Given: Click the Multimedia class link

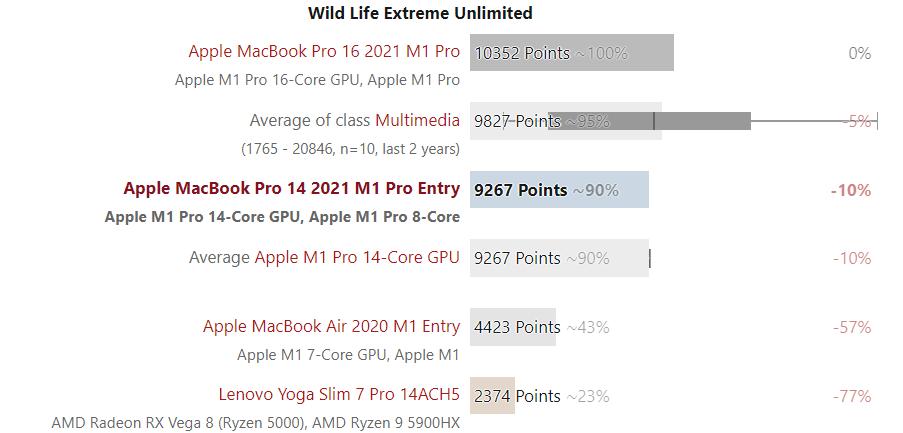Looking at the screenshot, I should 417,120.
